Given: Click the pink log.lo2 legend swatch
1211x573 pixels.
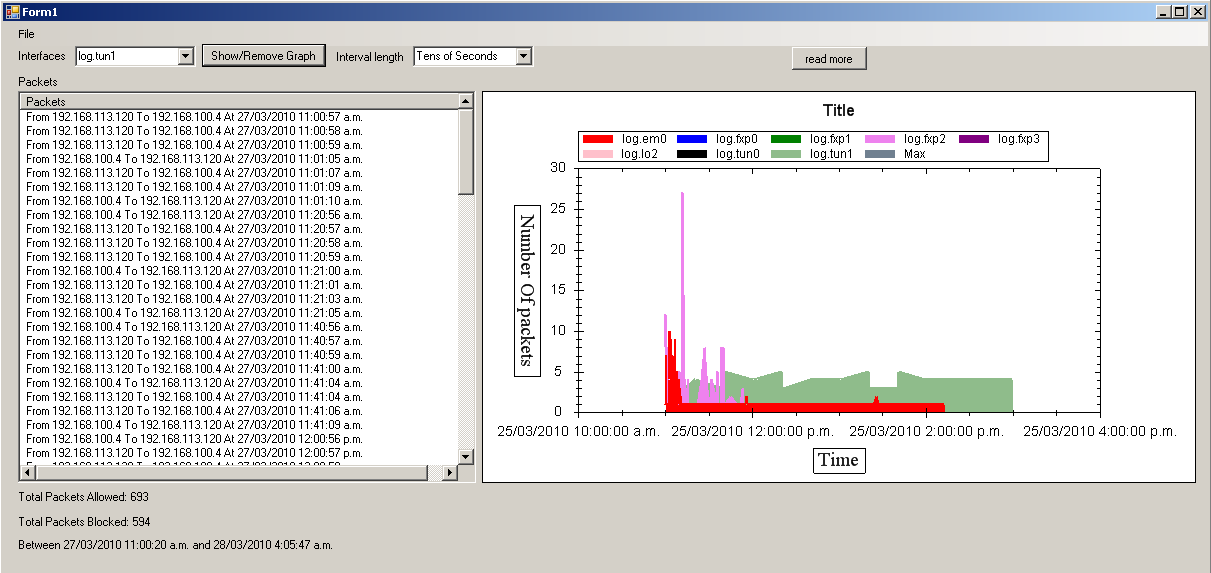Looking at the screenshot, I should tap(598, 154).
